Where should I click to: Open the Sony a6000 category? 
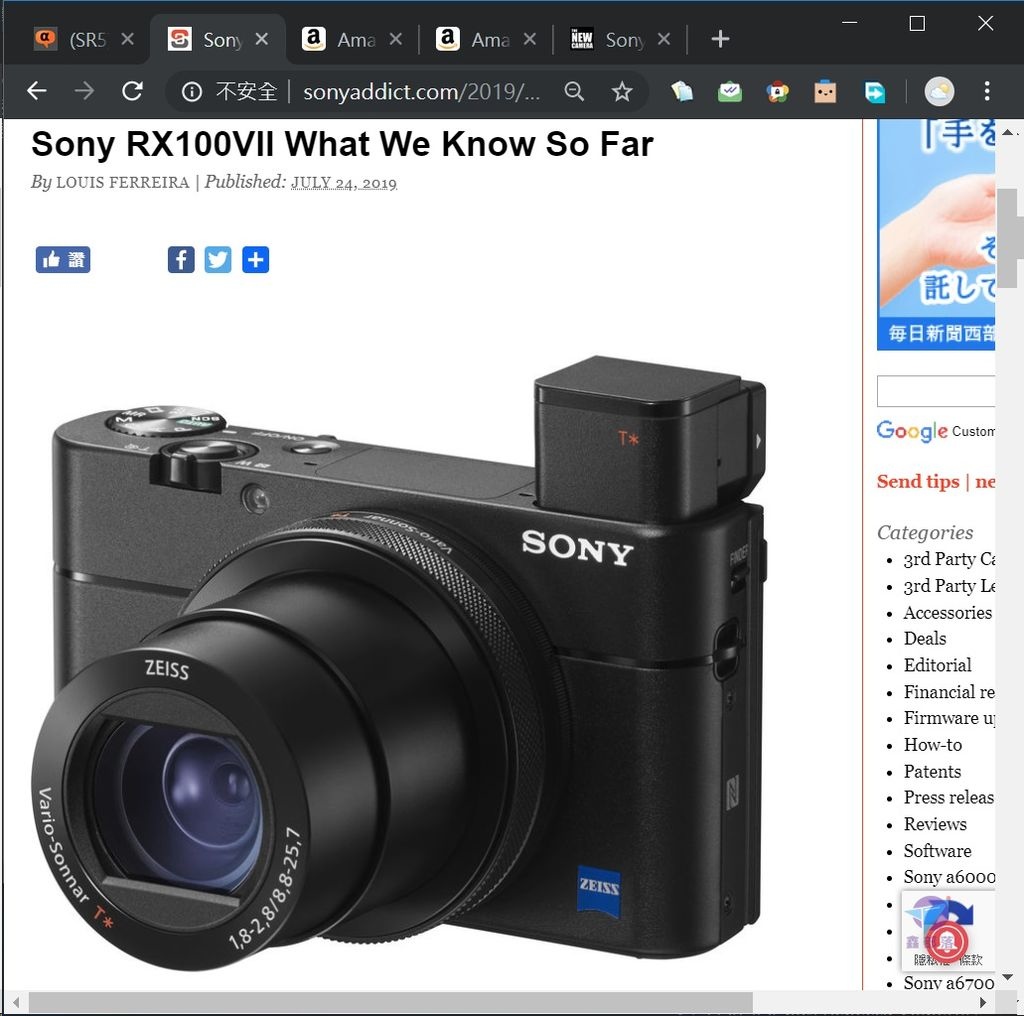coord(949,877)
